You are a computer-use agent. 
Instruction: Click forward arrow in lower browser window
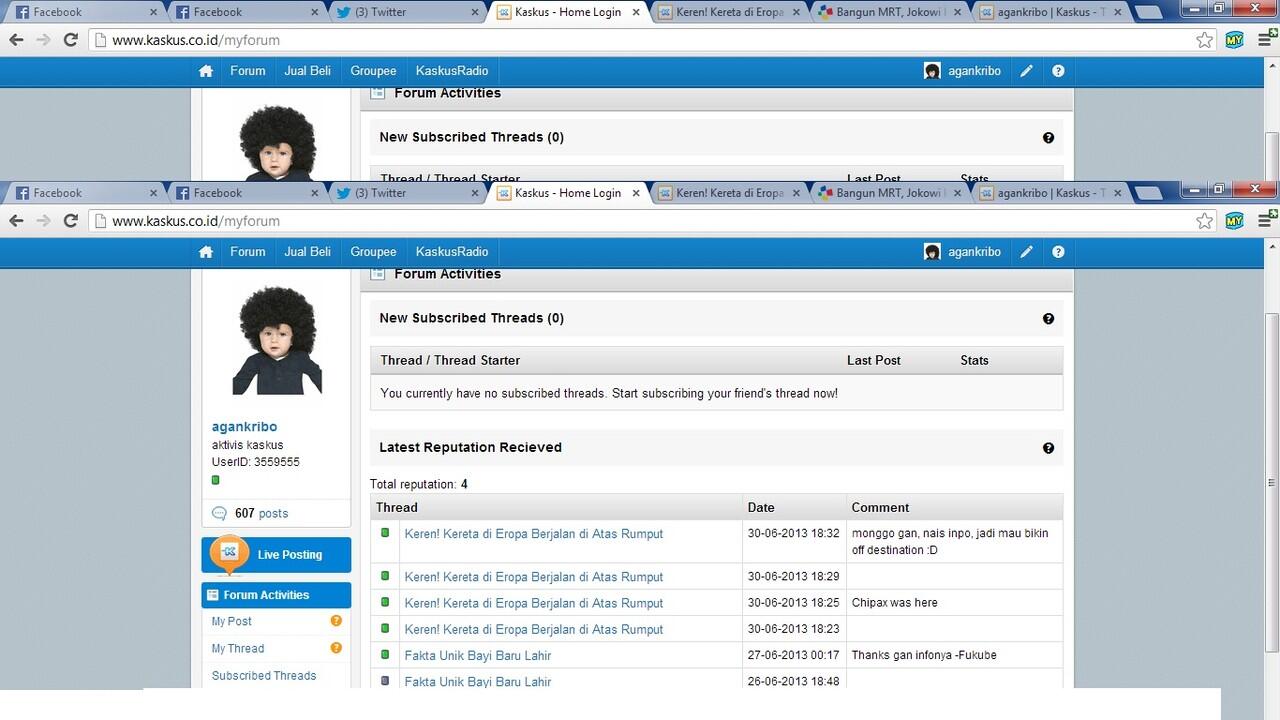[x=43, y=221]
